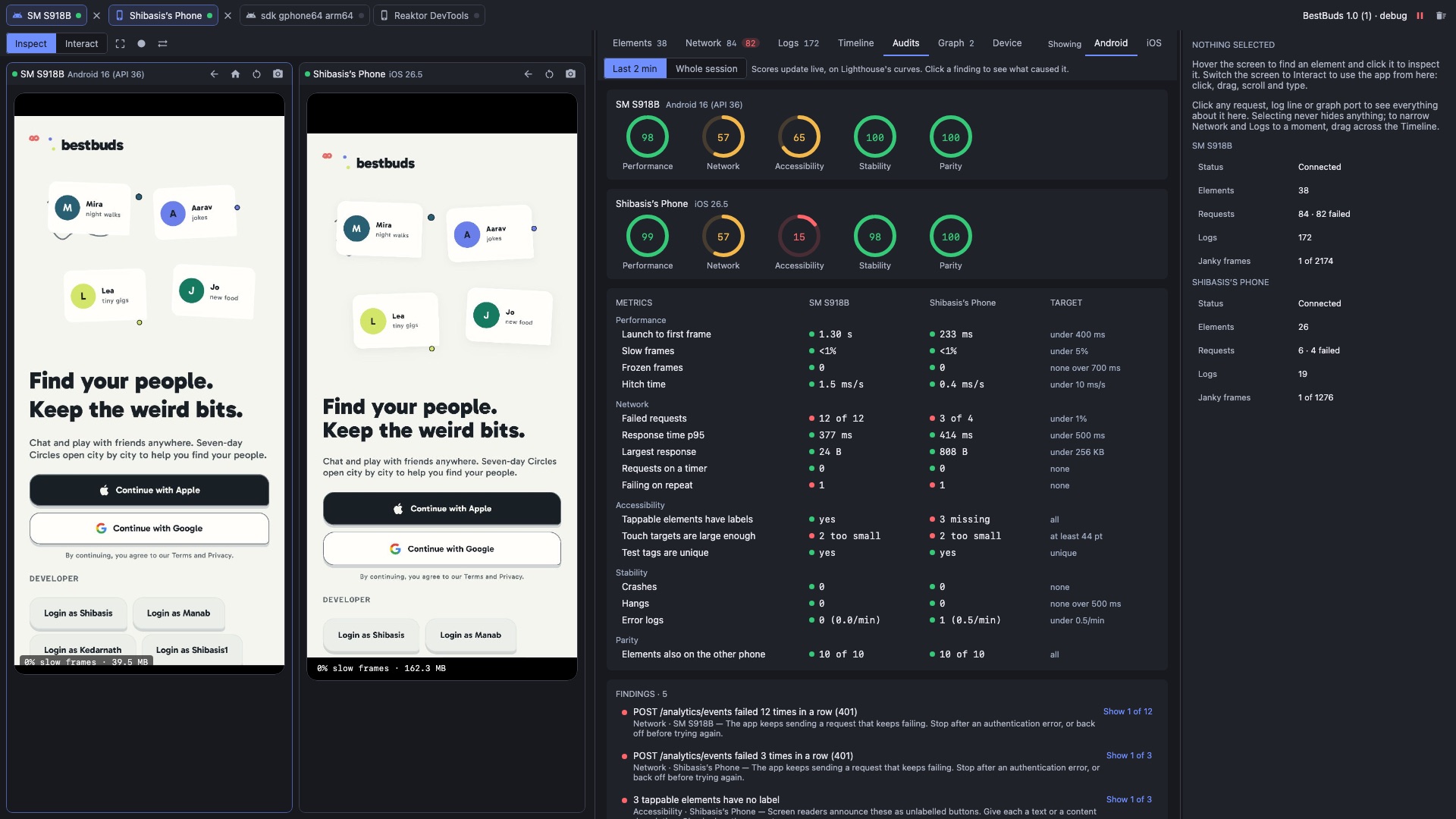The width and height of the screenshot is (1456, 819).
Task: Reload the SM S918B device screen
Action: pos(256,74)
